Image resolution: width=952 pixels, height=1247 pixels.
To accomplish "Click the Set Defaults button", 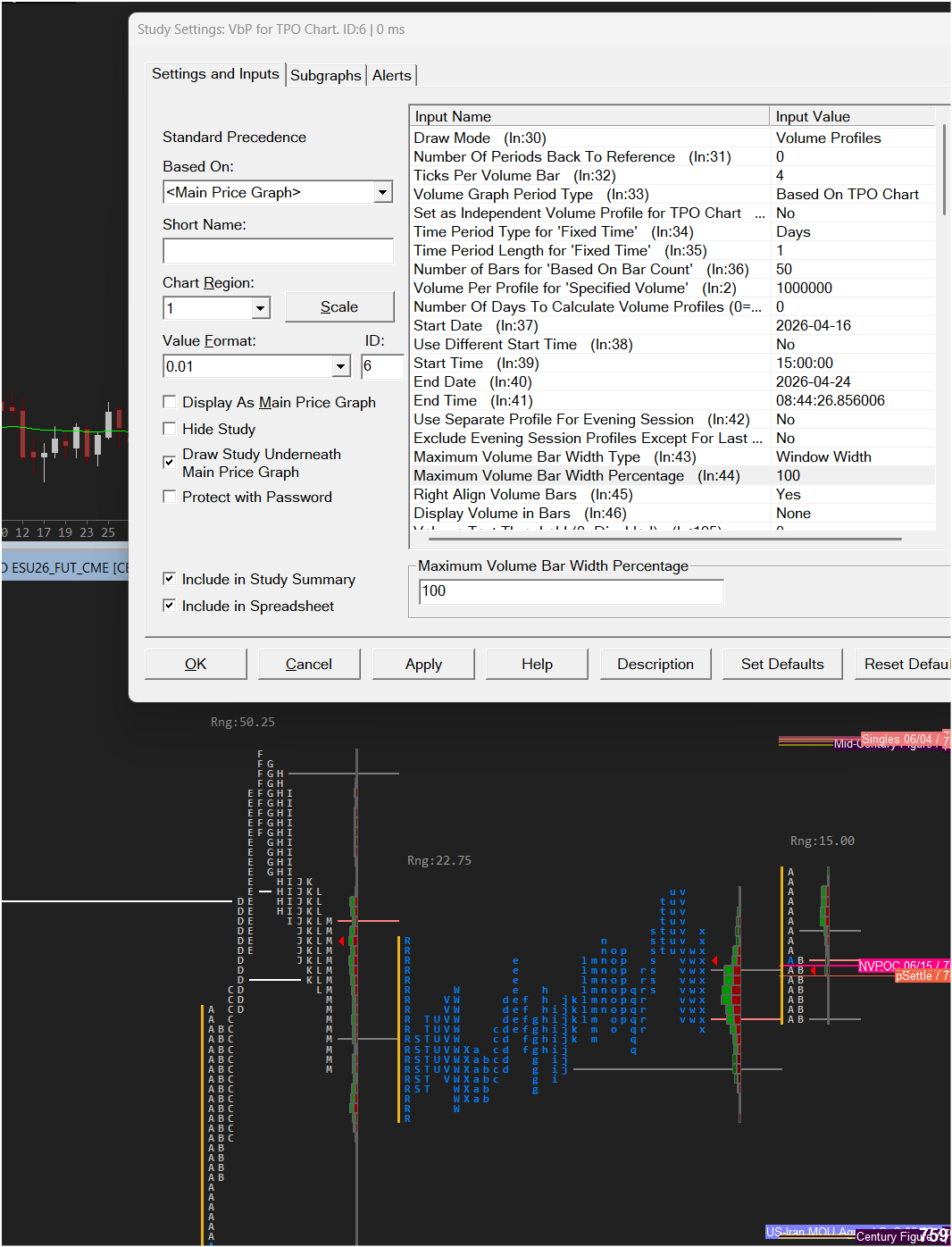I will 782,664.
